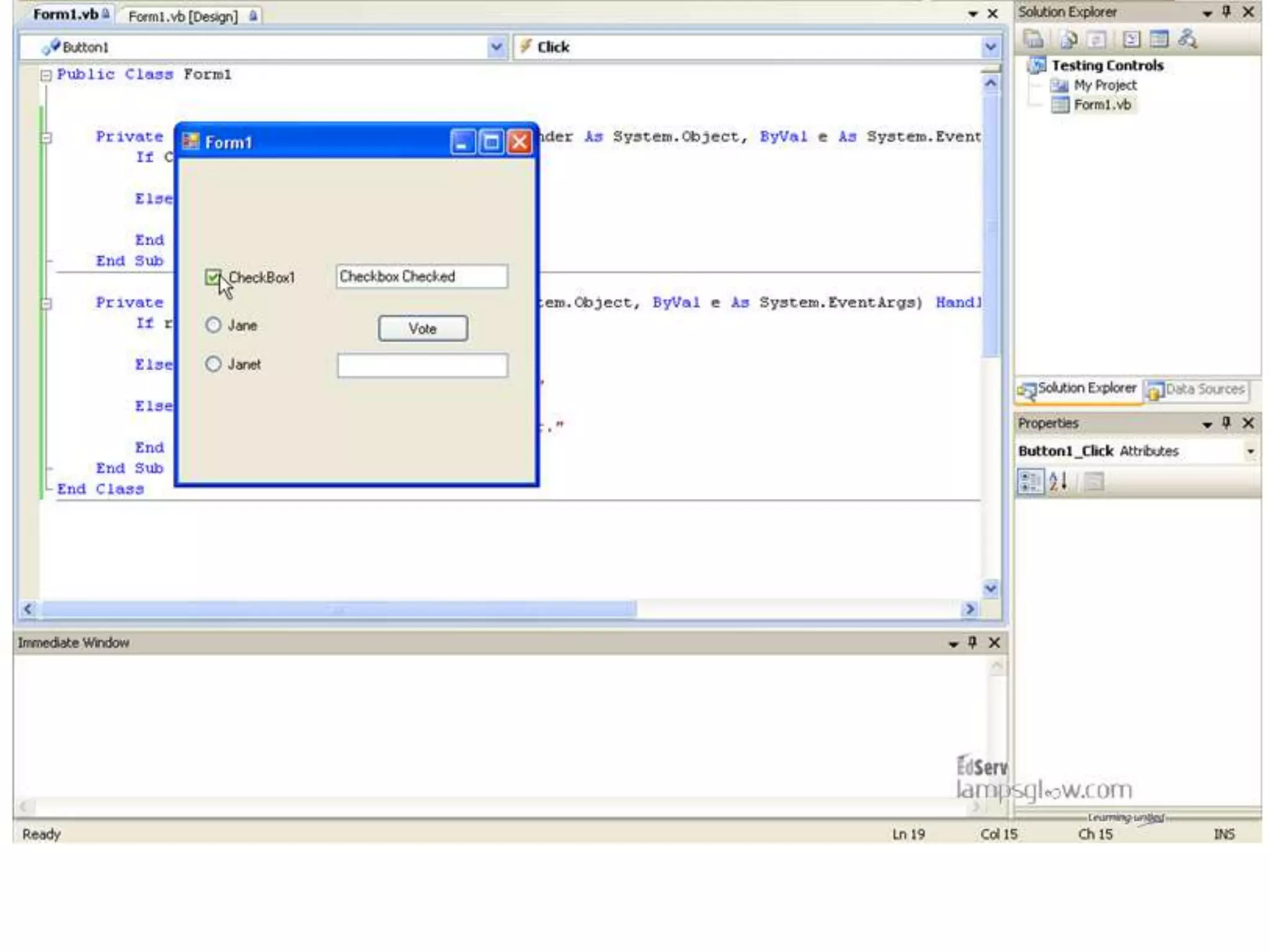This screenshot has width=1270, height=952.
Task: Click code editor scroll down arrow
Action: pyautogui.click(x=991, y=588)
